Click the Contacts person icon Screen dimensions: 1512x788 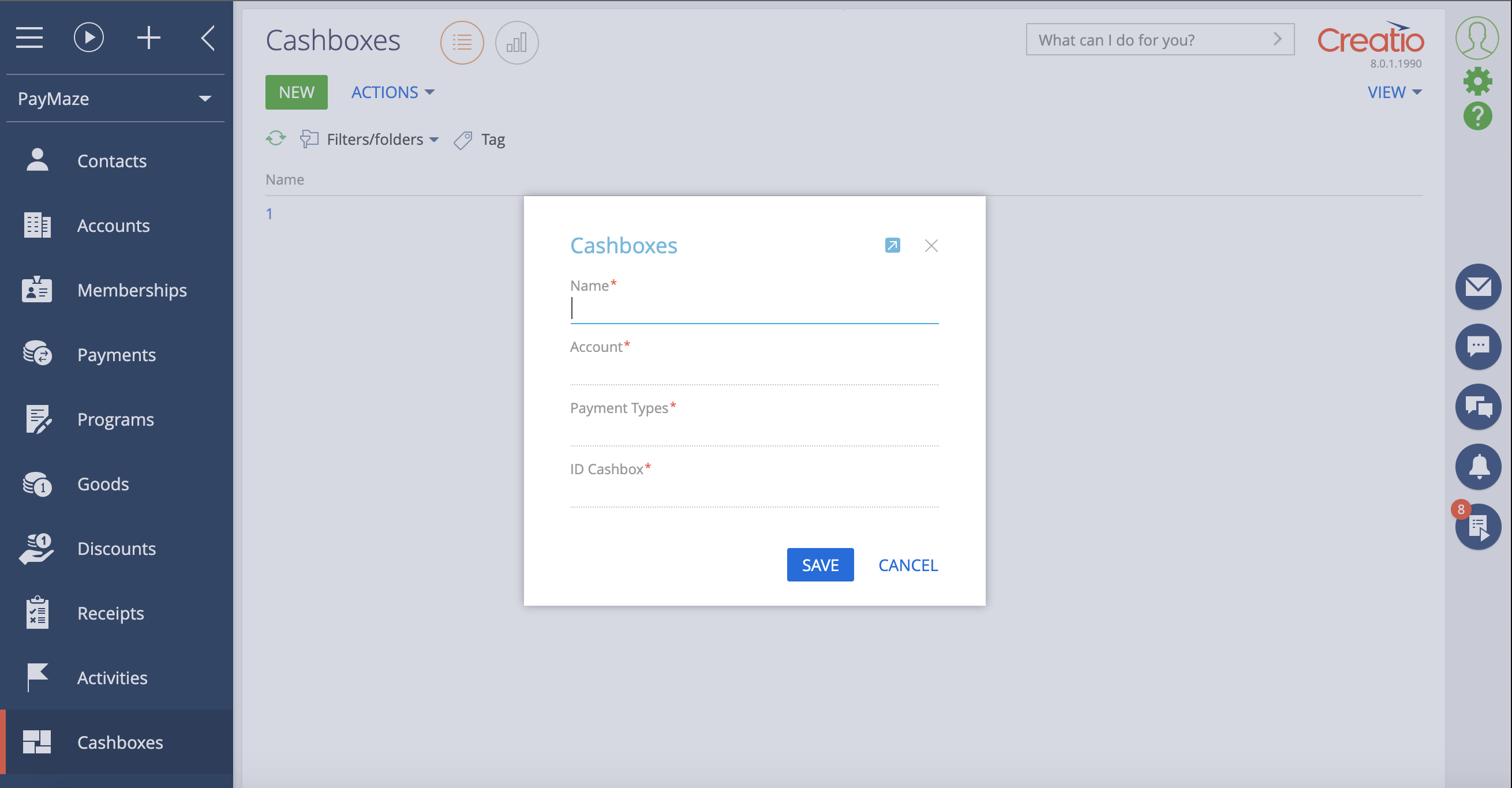click(38, 160)
